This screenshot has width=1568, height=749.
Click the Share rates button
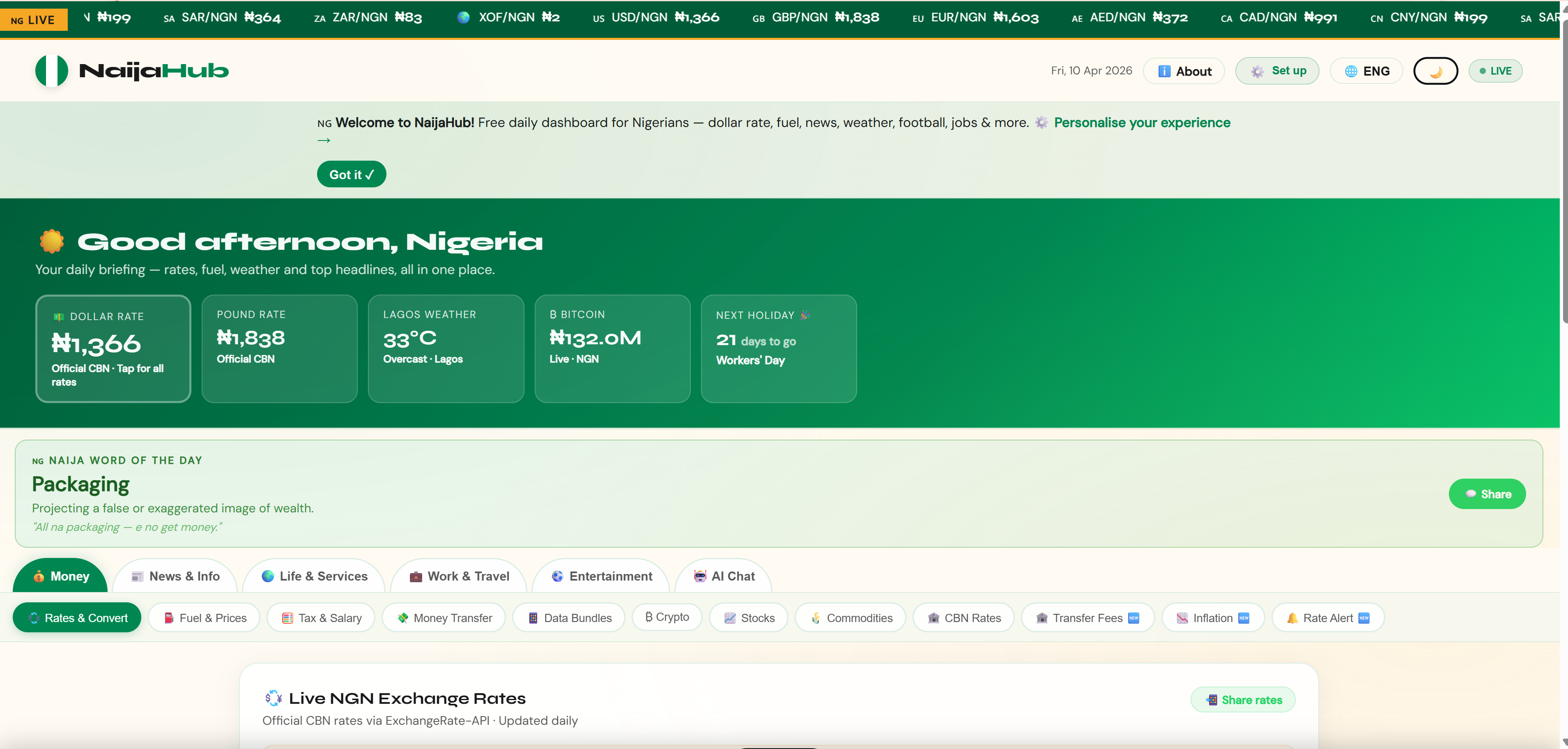click(1243, 700)
